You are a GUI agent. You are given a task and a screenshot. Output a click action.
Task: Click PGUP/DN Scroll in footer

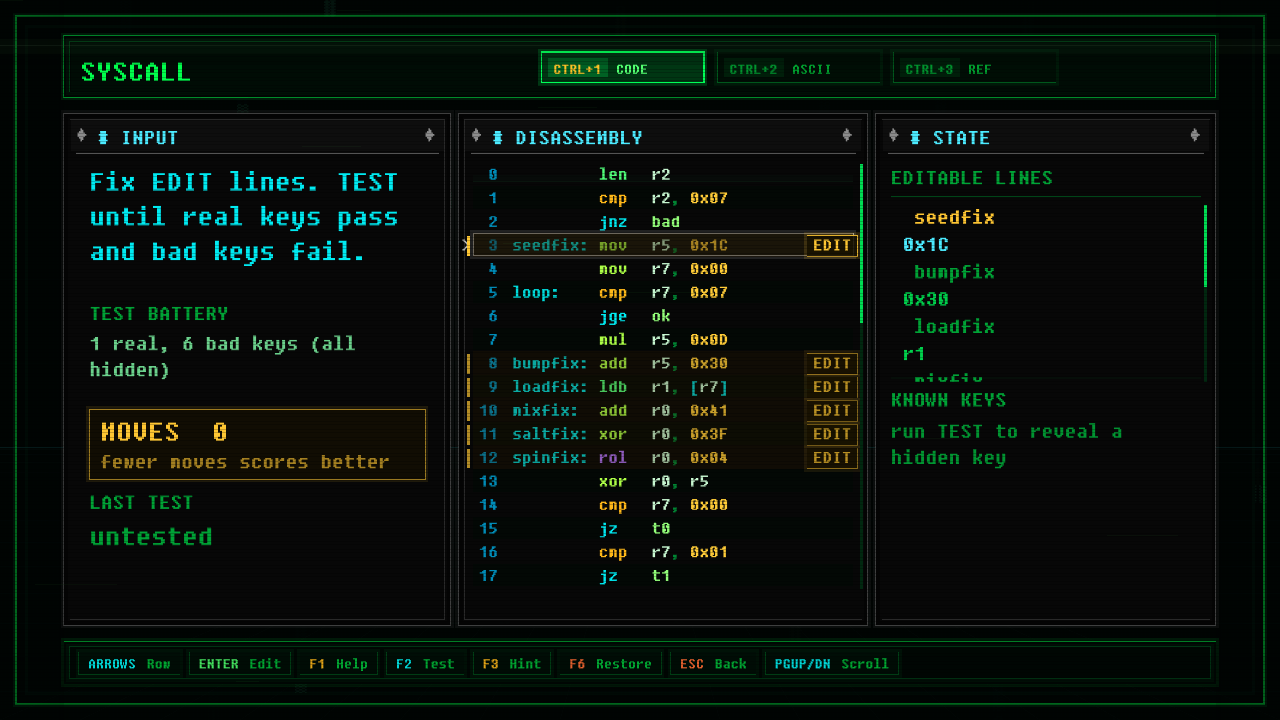click(x=832, y=664)
